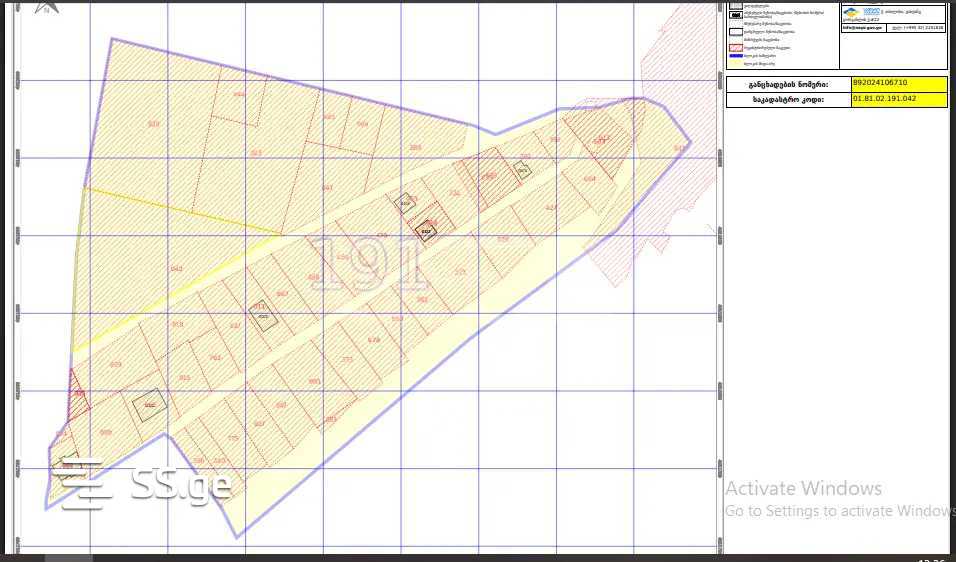The height and width of the screenshot is (562, 956).
Task: Click the solid blue line legend symbol
Action: 735,56
